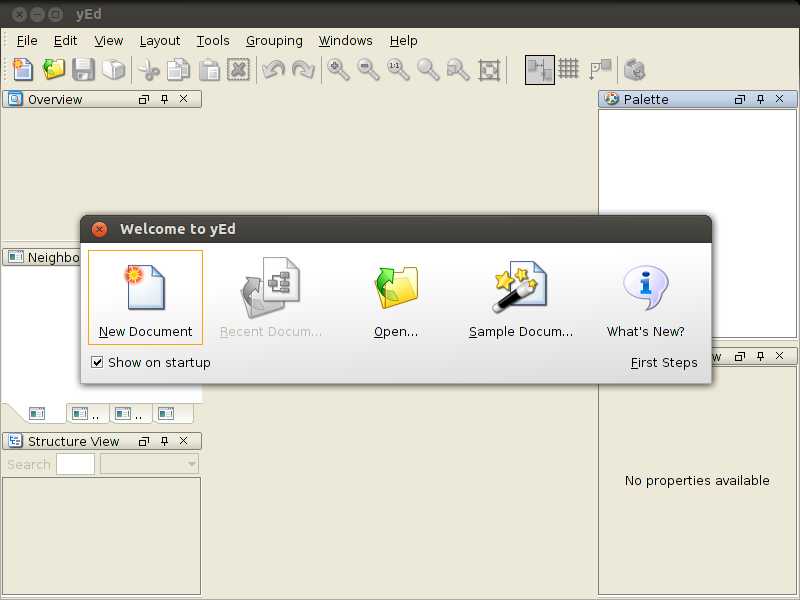Screen dimensions: 800x600
Task: Click the Paste clipboard icon
Action: (209, 69)
